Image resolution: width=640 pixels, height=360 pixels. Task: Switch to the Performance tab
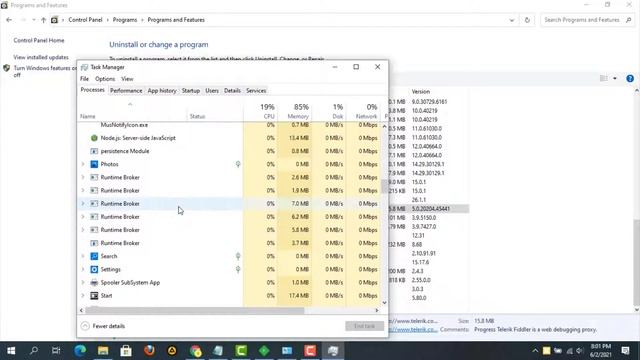point(126,91)
